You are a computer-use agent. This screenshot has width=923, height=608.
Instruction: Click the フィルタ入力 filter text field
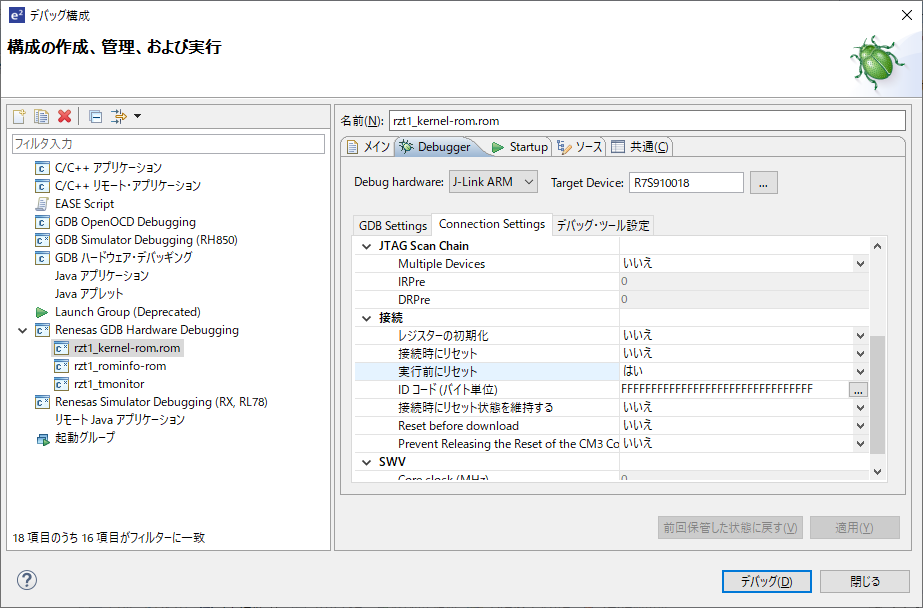(168, 144)
